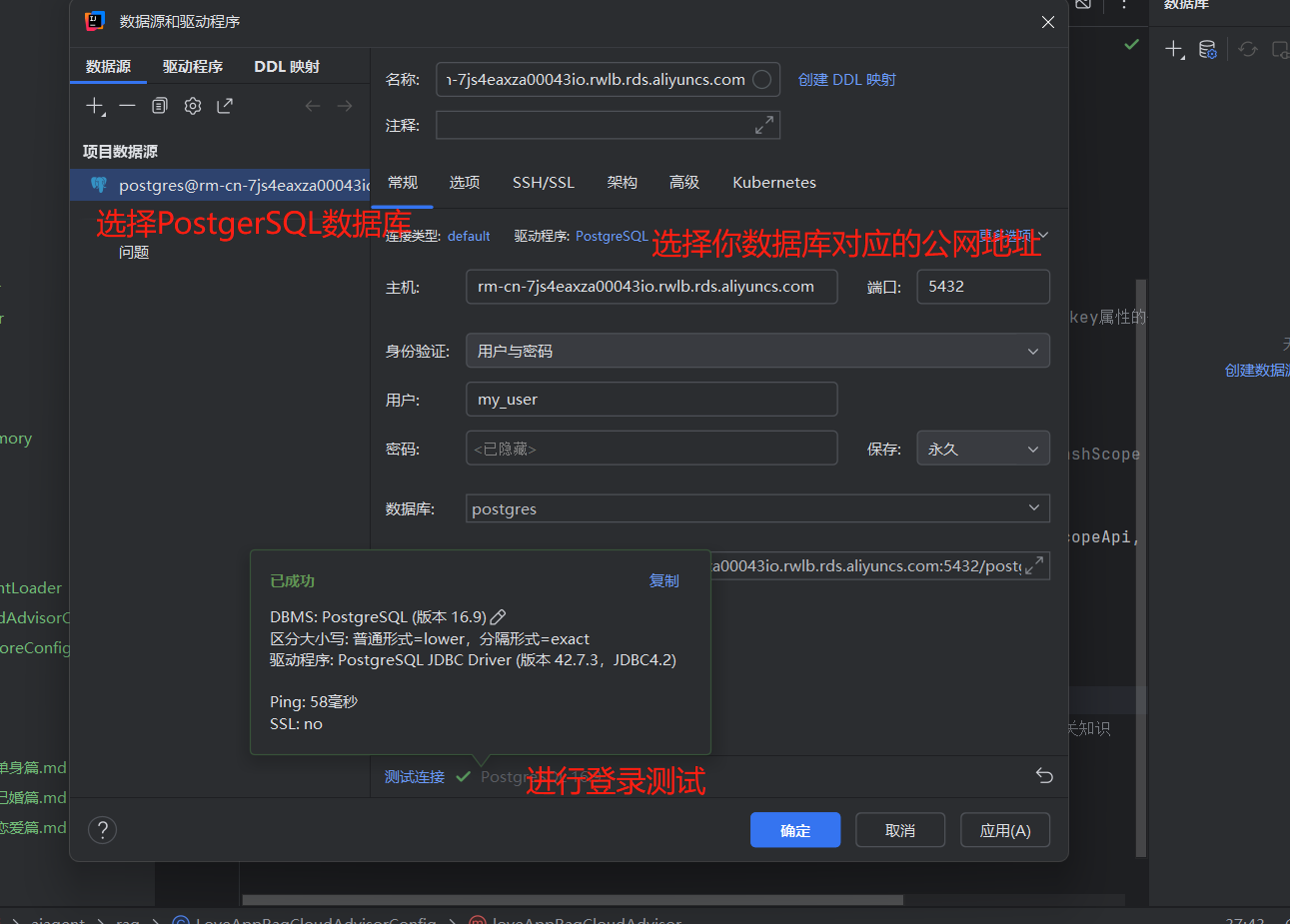Select postgres@rm-cn data source in list
The height and width of the screenshot is (924, 1290).
tap(220, 185)
